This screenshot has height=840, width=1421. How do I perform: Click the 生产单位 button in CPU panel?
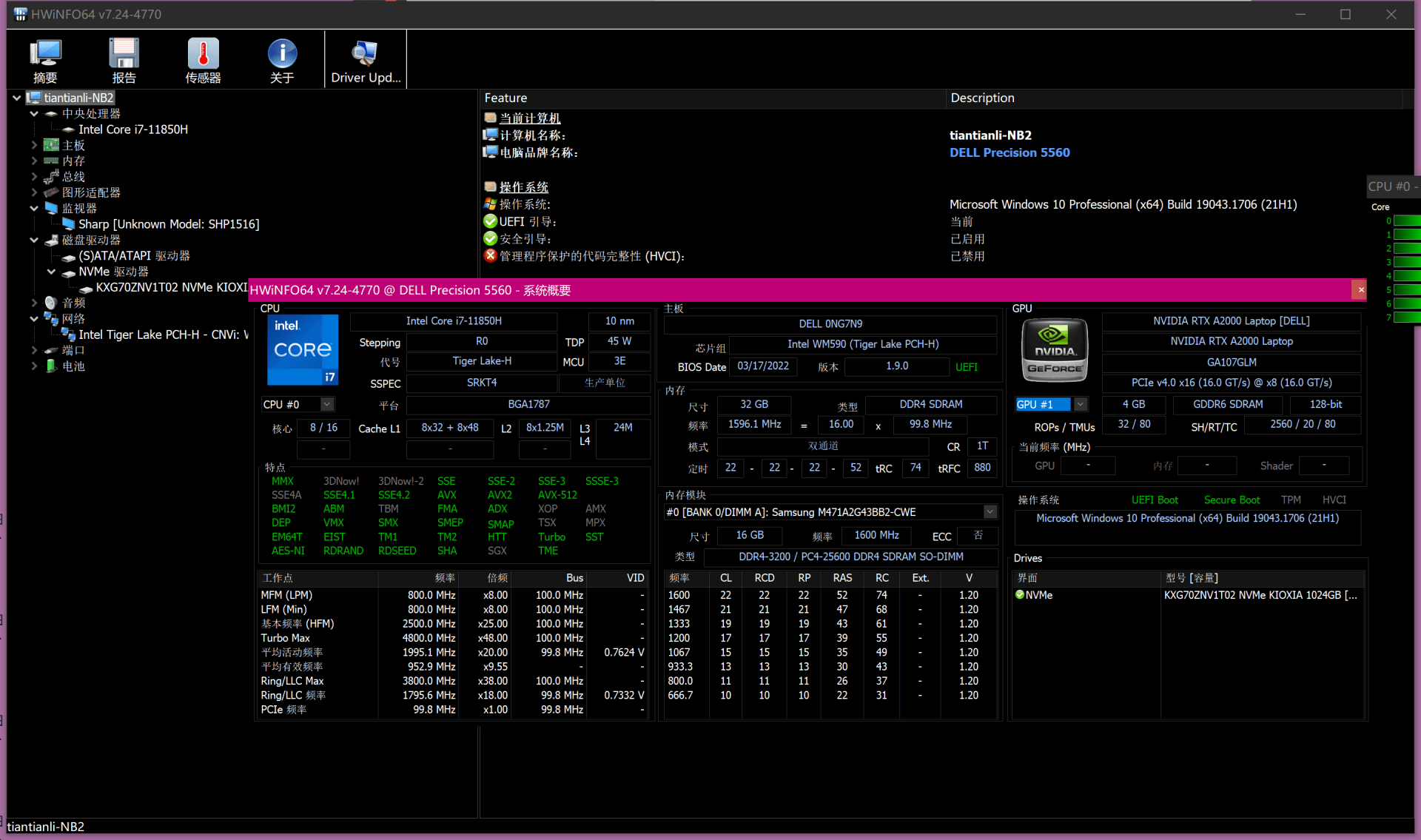point(605,383)
